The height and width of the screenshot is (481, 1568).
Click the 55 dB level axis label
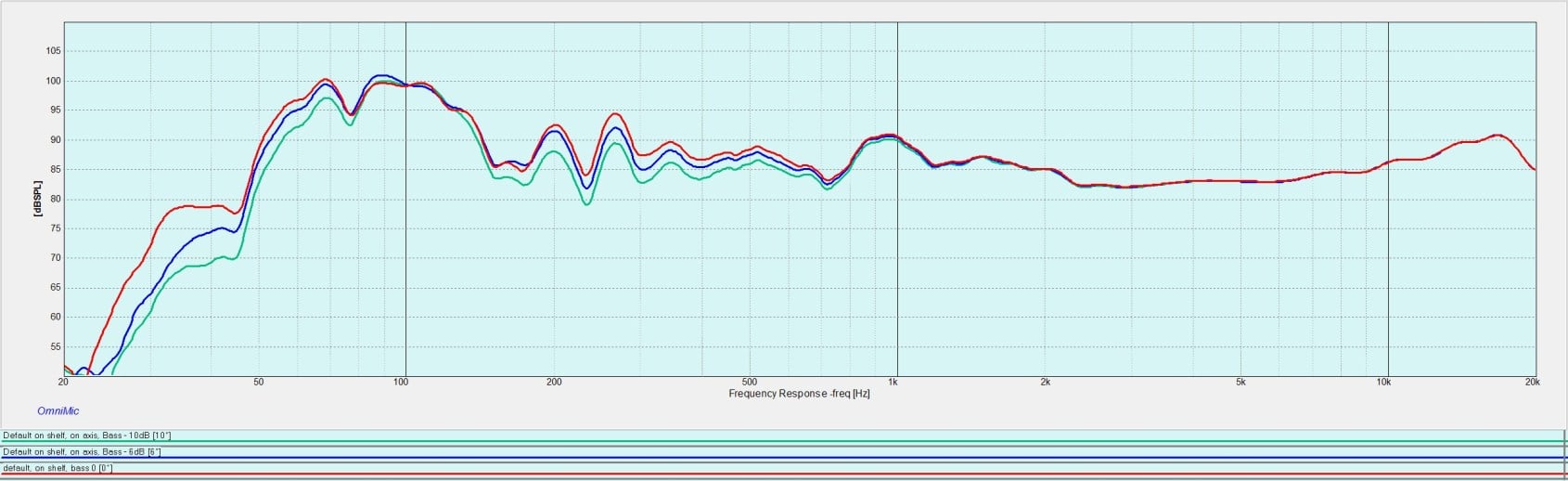click(55, 346)
